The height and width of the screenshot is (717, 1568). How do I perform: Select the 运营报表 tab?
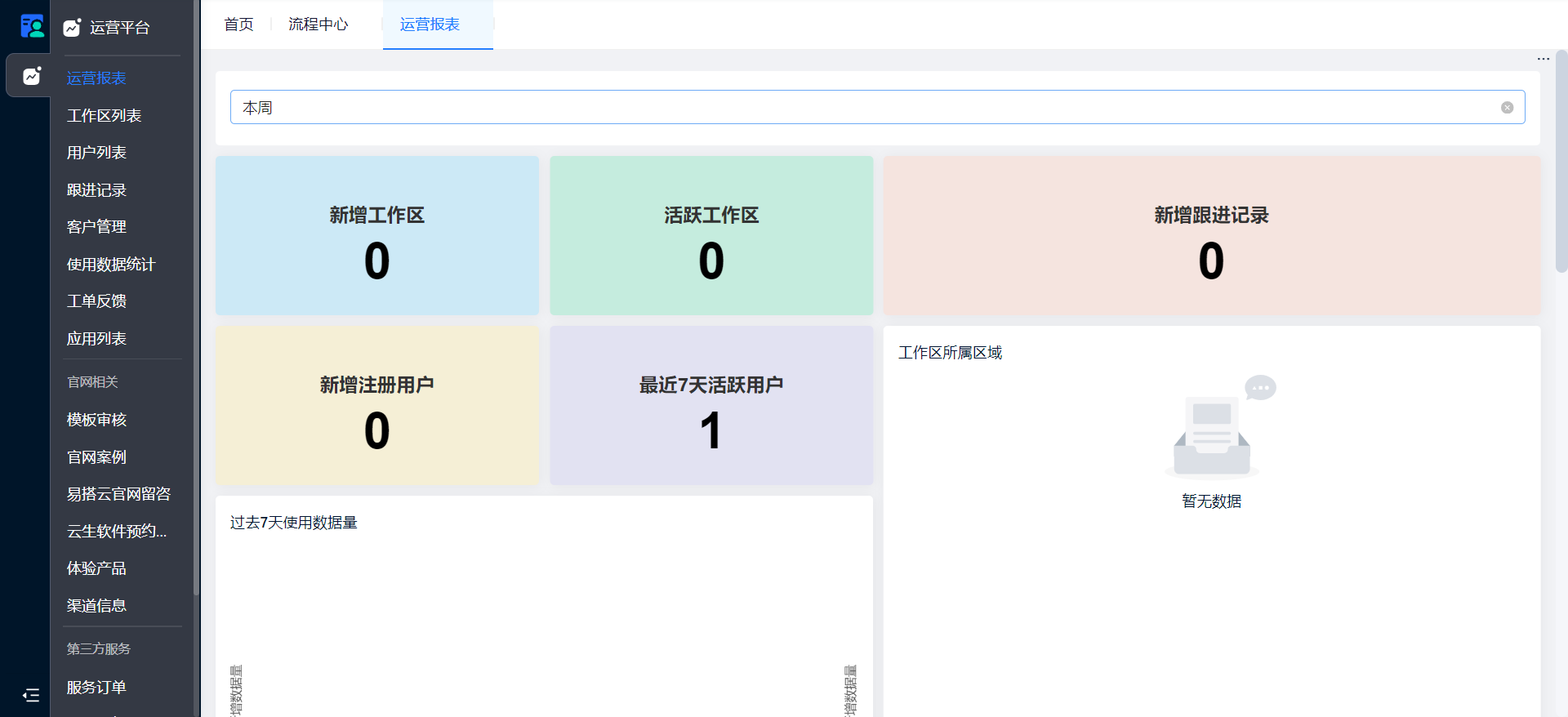pyautogui.click(x=430, y=24)
